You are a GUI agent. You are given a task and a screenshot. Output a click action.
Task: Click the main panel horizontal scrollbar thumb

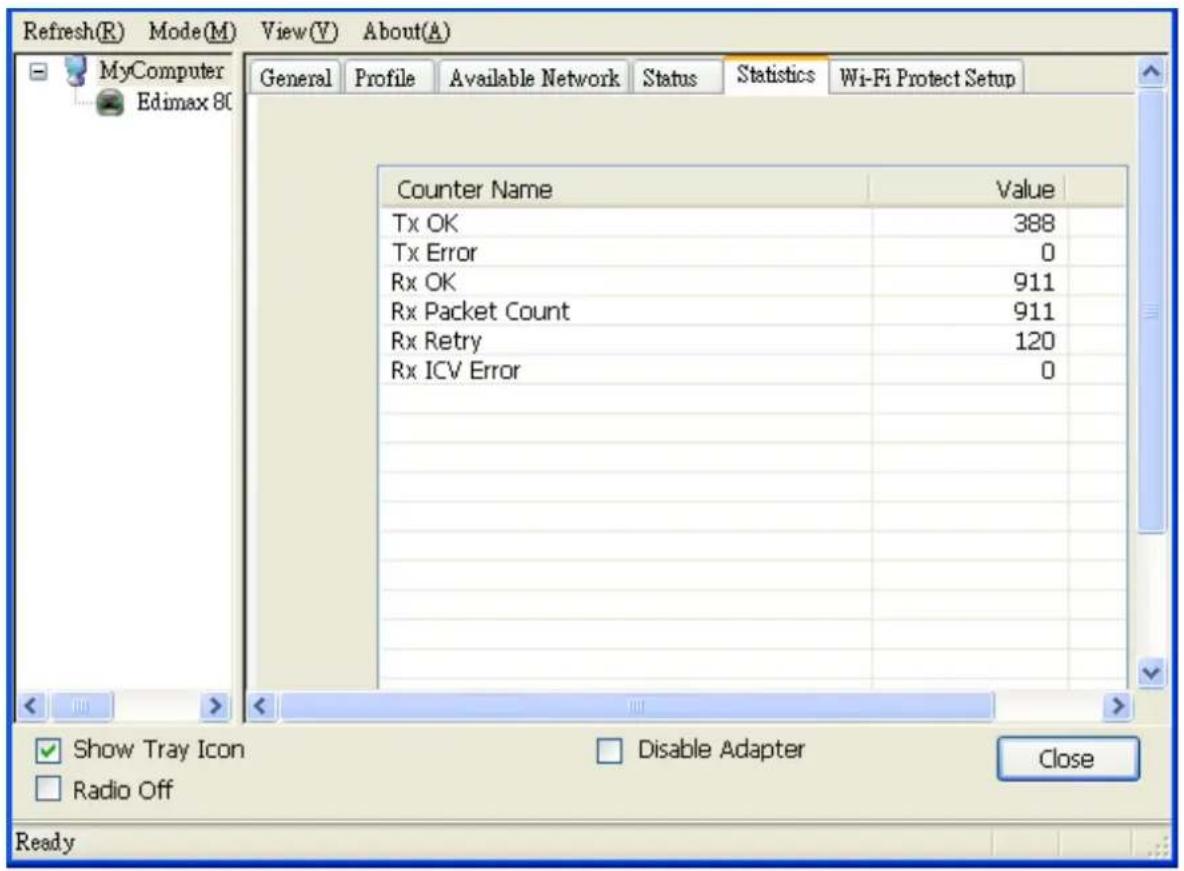click(637, 706)
